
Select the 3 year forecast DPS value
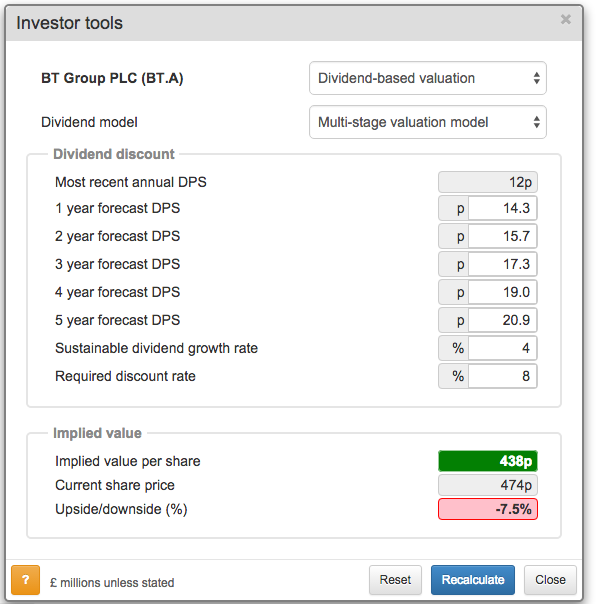tap(502, 264)
